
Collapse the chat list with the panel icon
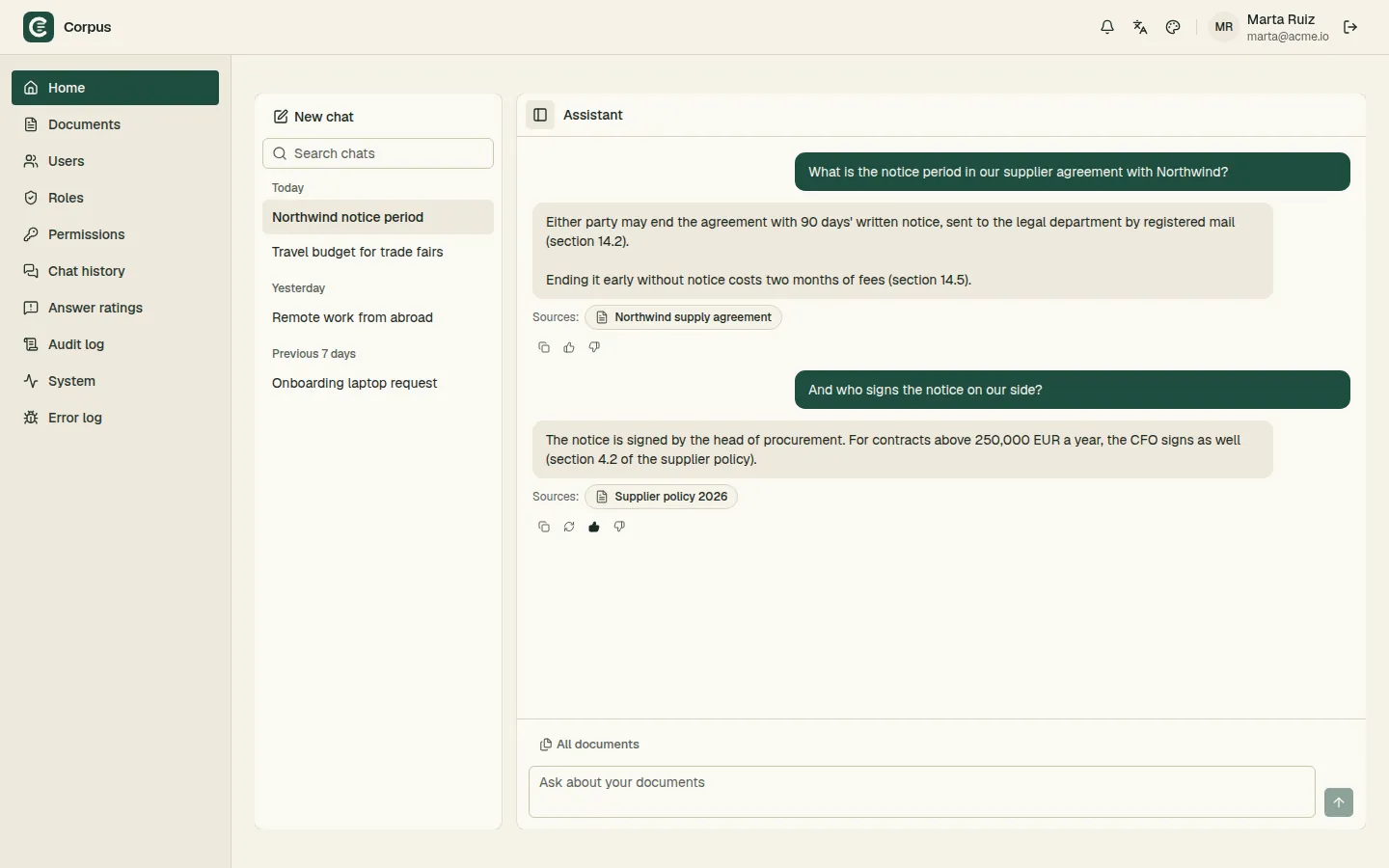pos(540,115)
